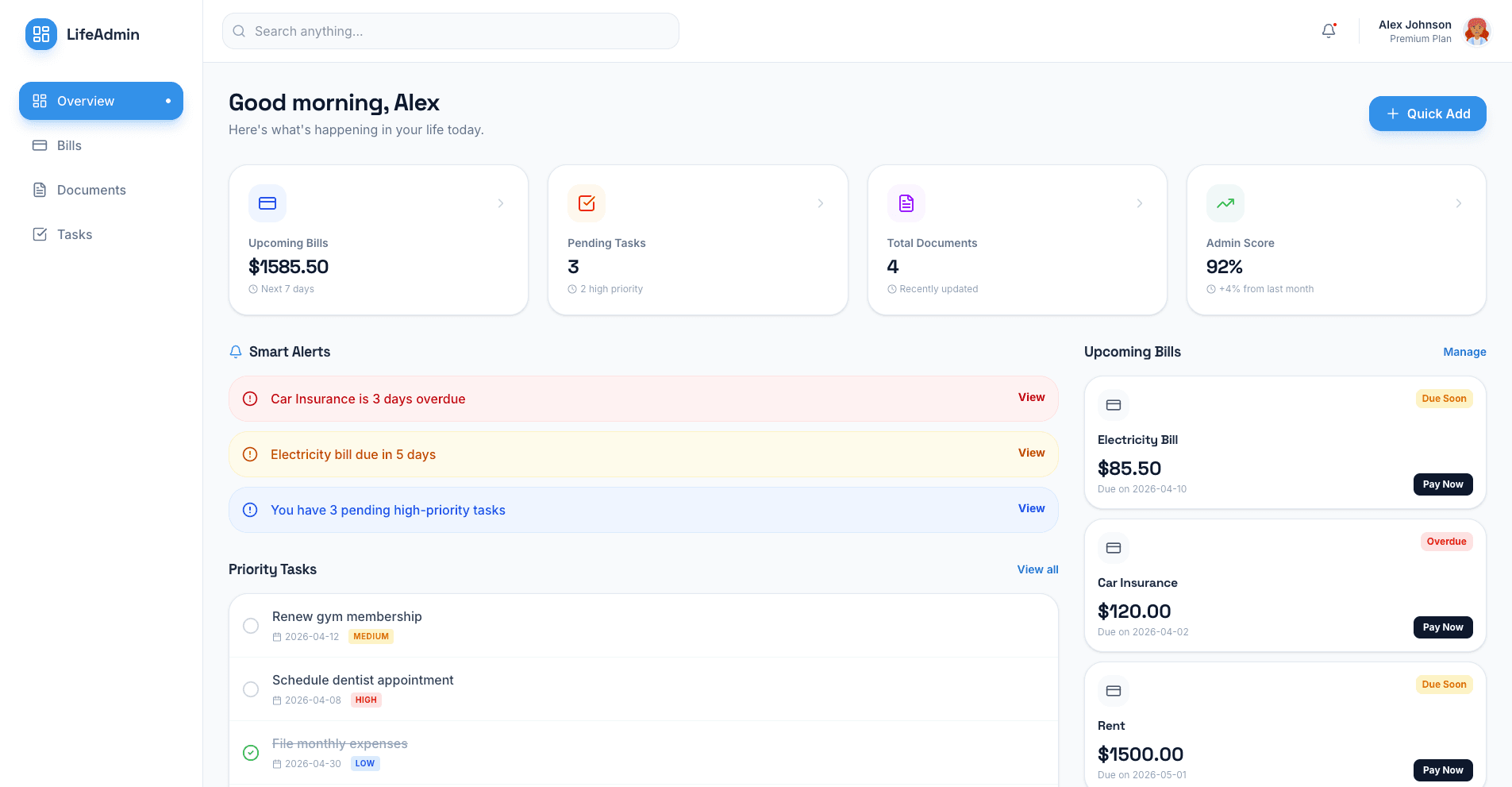Screen dimensions: 1512x787
Task: Click the chevron on Admin Score card
Action: [x=1459, y=203]
